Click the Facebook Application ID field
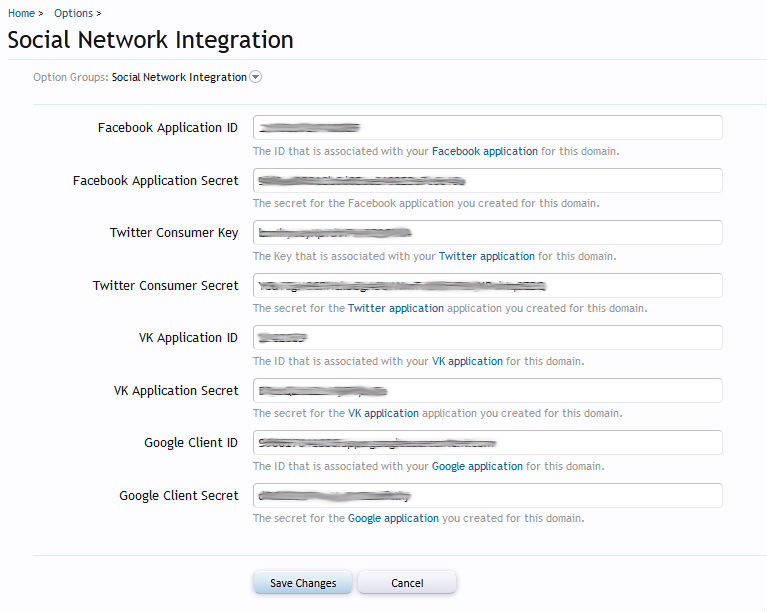 [x=487, y=128]
